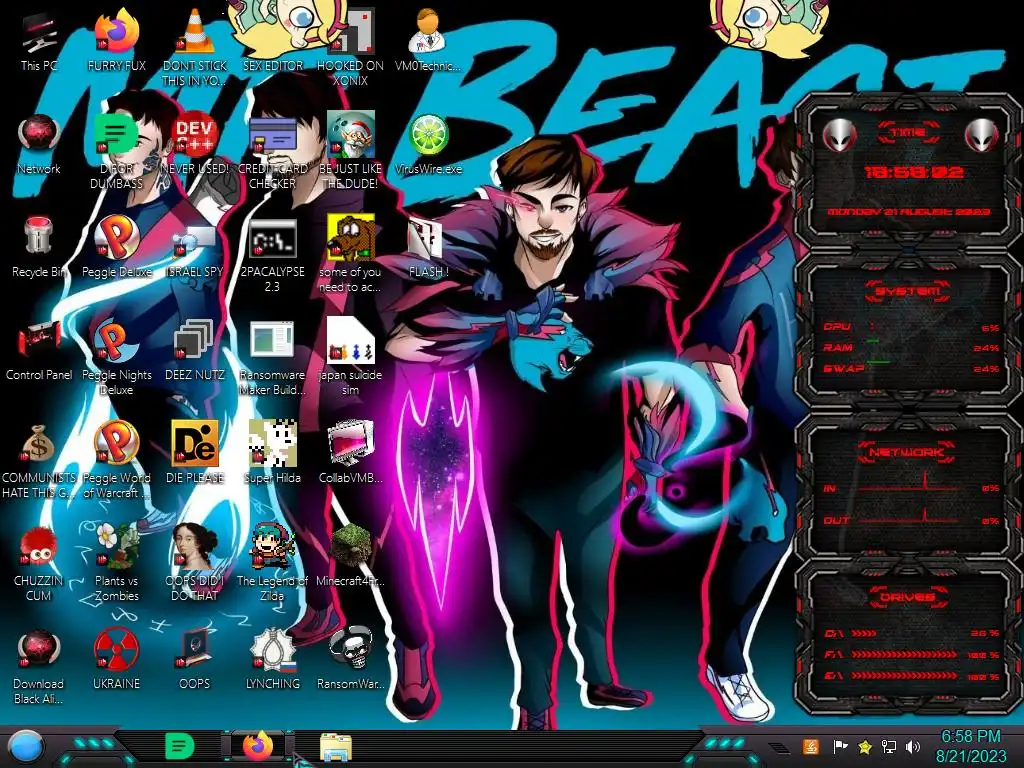
Task: Launch HOOKED ON XONIX shortcut
Action: (x=351, y=44)
